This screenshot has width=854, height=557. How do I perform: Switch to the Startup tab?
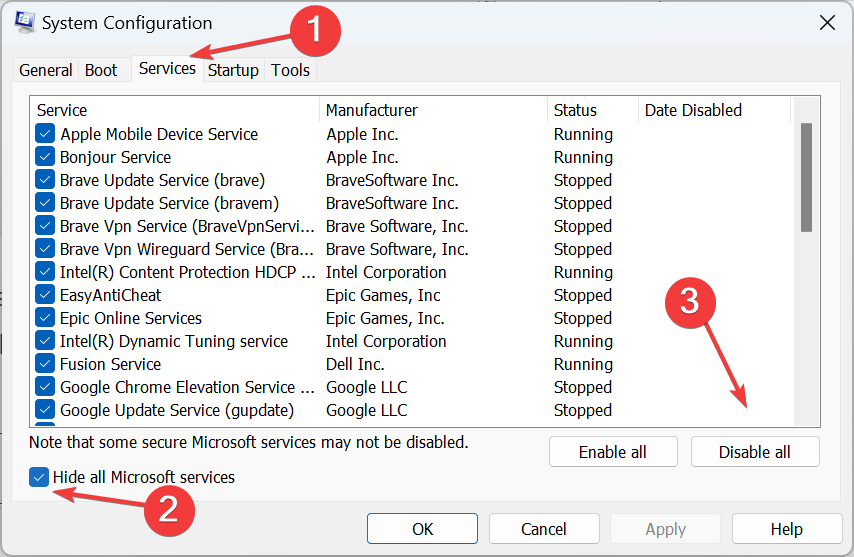(x=233, y=70)
